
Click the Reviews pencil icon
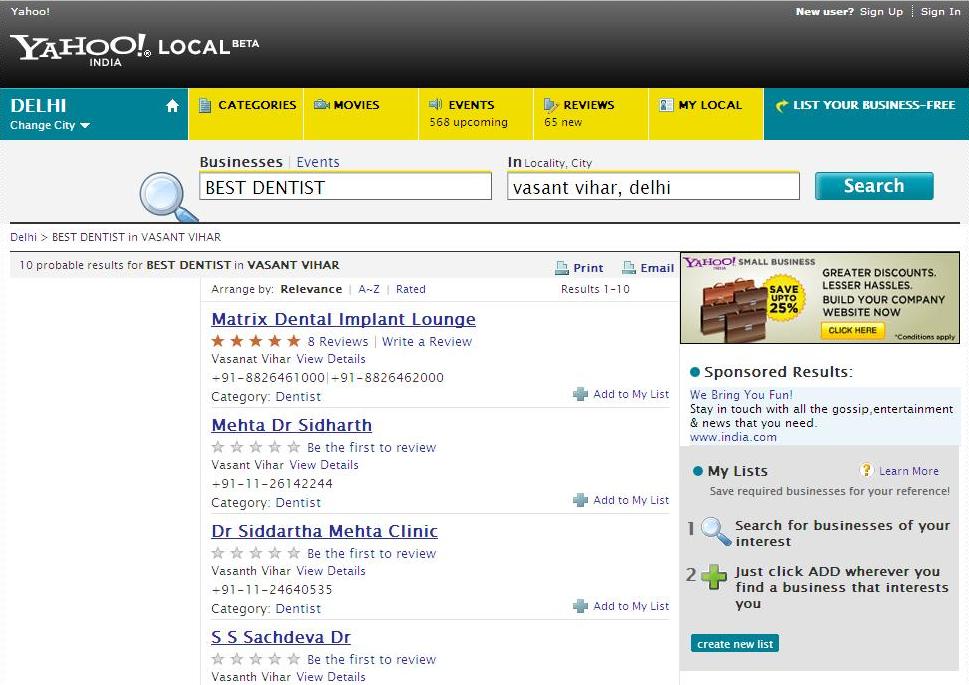point(551,105)
